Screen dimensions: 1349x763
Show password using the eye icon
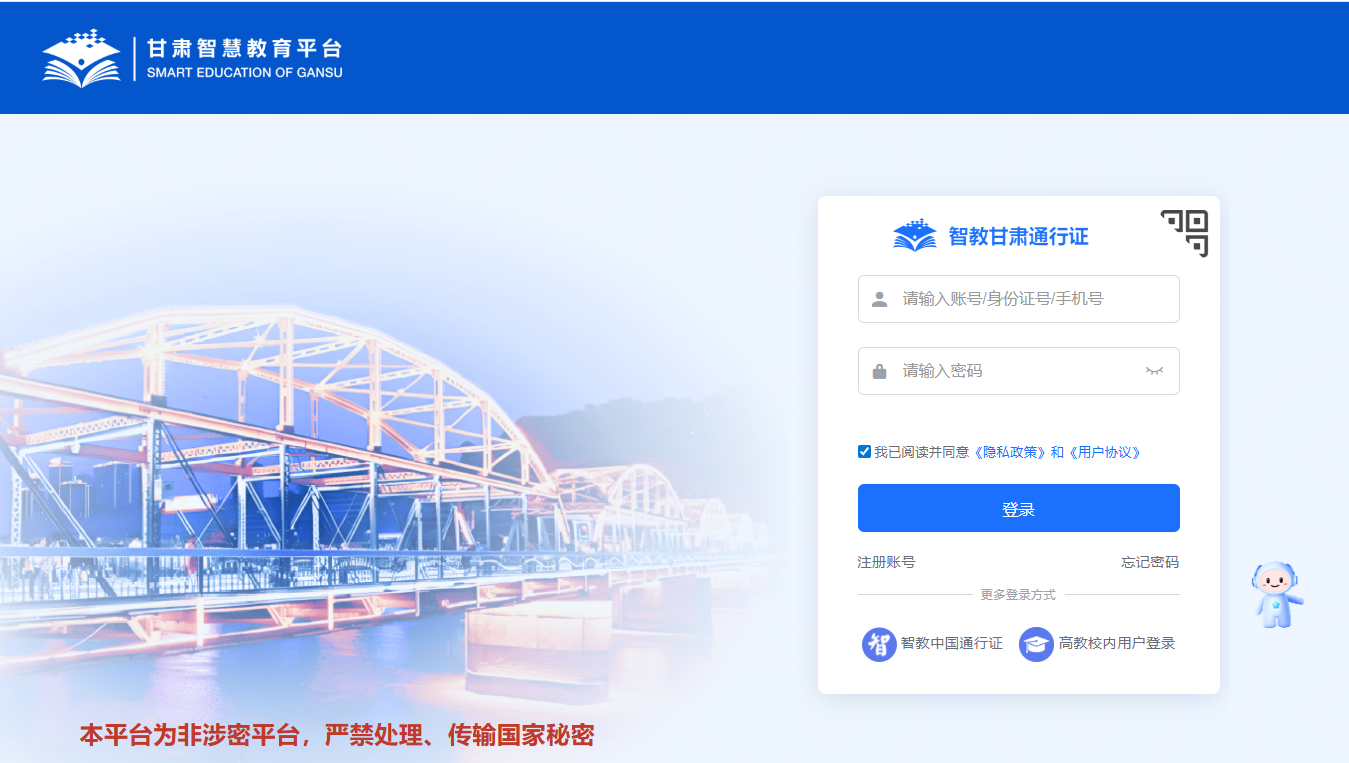(1155, 371)
